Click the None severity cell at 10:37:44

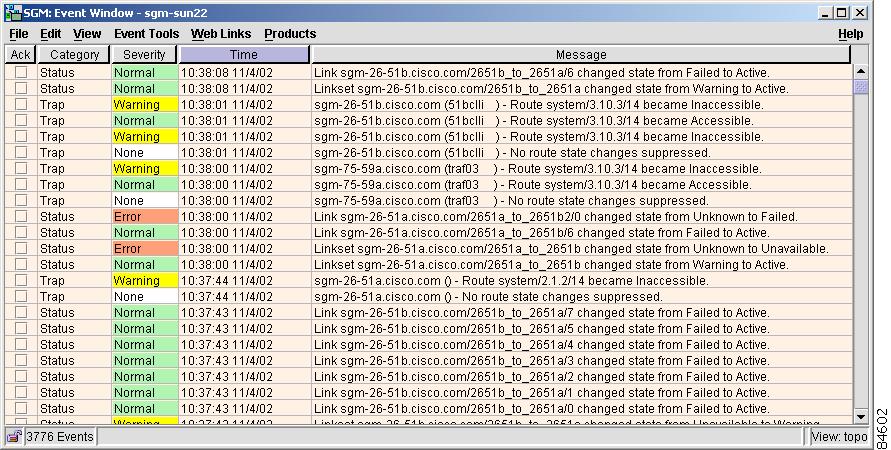click(145, 297)
